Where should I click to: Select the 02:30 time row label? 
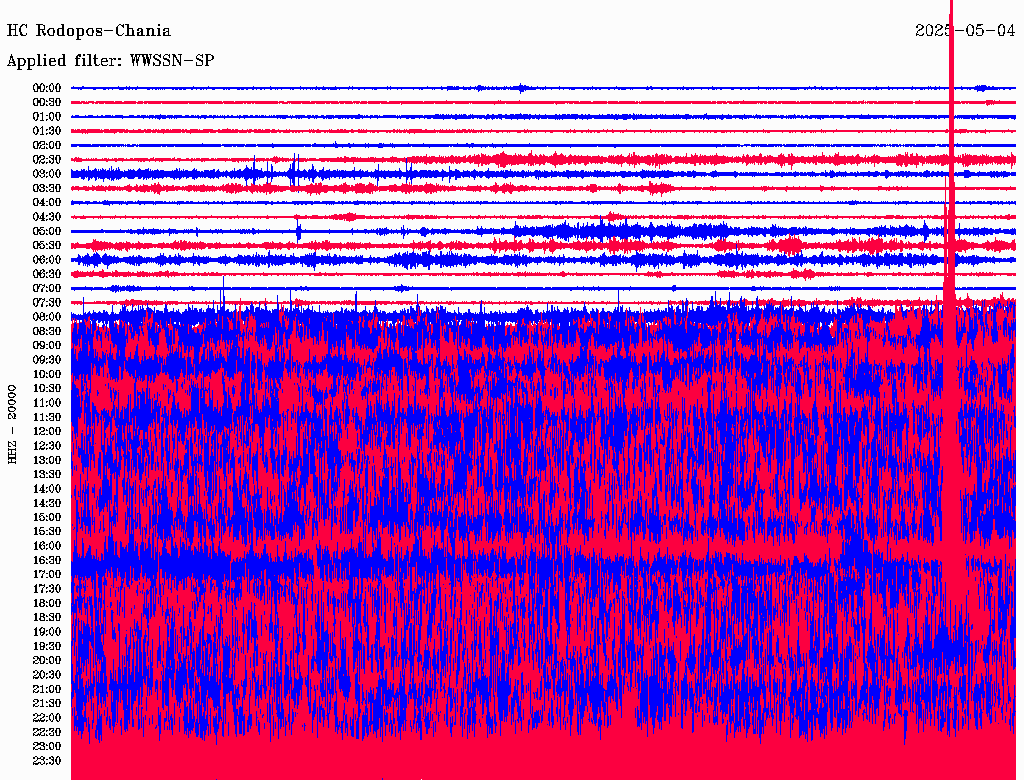click(x=47, y=160)
